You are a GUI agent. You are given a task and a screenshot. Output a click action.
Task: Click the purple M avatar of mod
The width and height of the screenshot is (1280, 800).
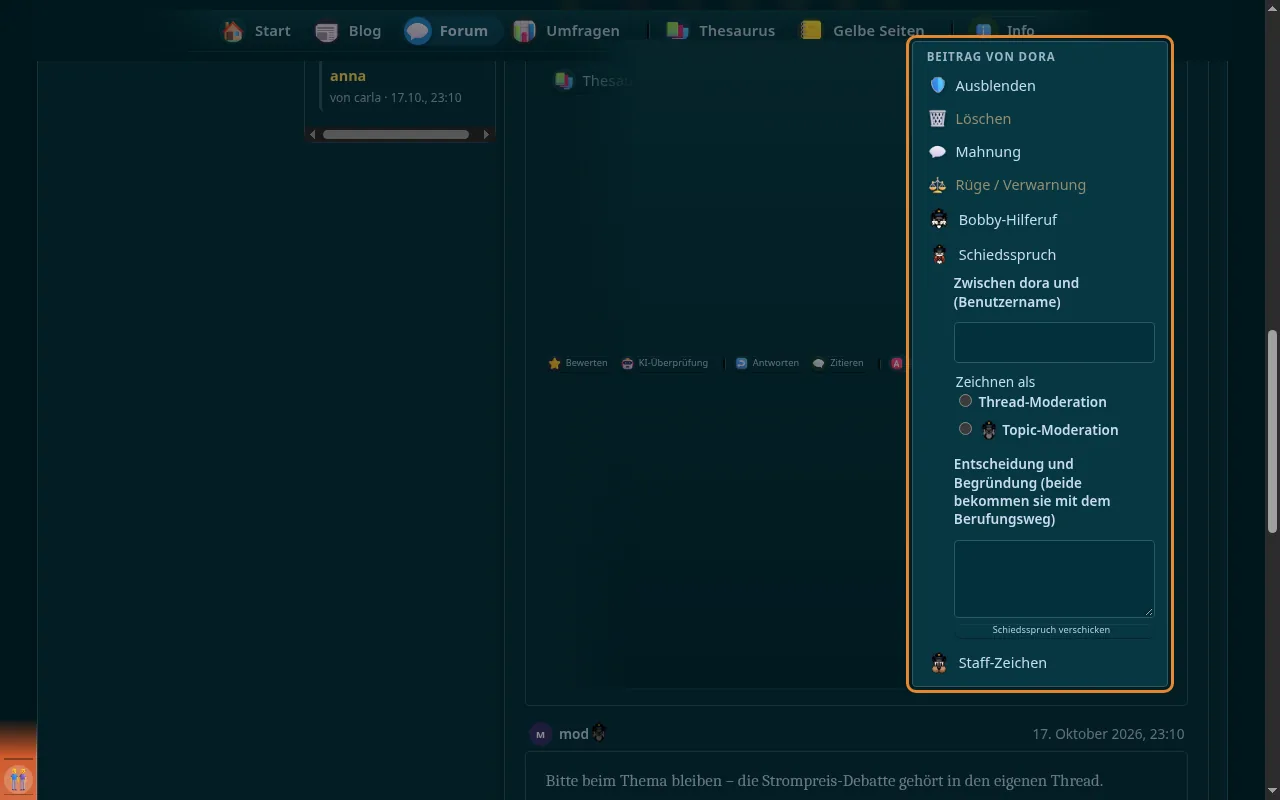pos(540,734)
